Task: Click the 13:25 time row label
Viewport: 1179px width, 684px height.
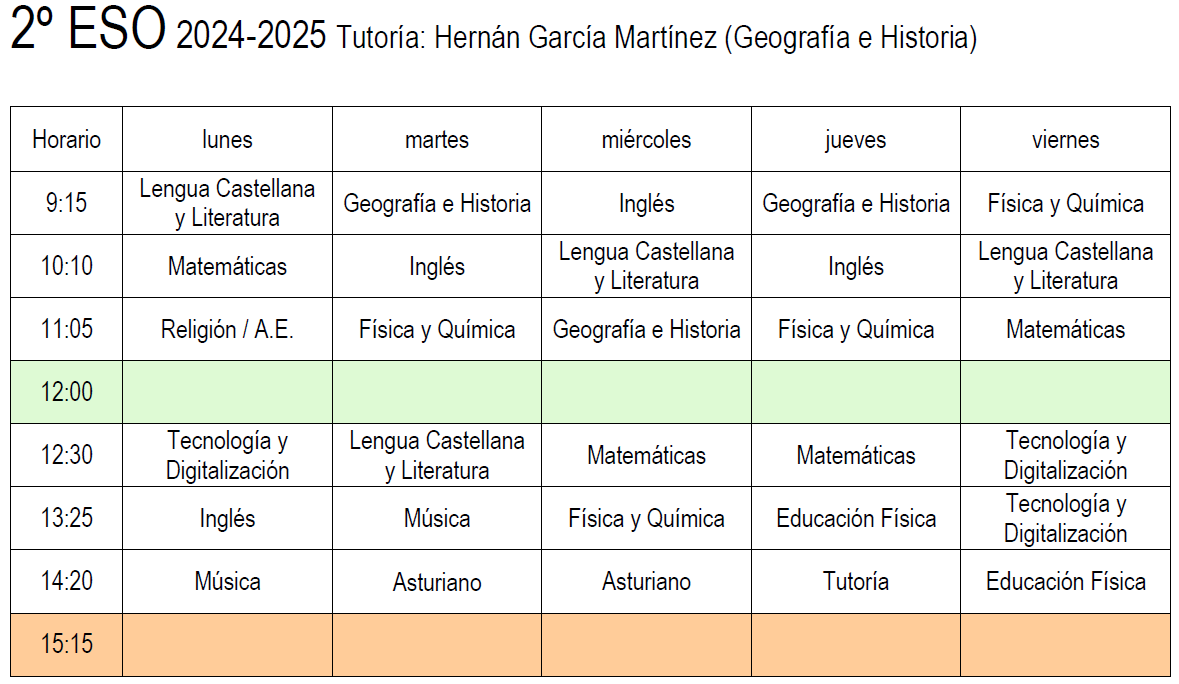Action: tap(66, 518)
